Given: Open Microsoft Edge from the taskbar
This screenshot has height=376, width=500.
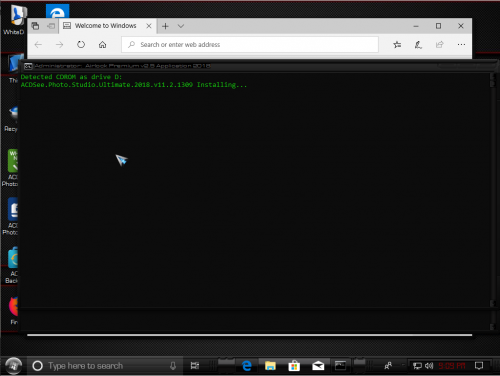Looking at the screenshot, I should point(247,366).
